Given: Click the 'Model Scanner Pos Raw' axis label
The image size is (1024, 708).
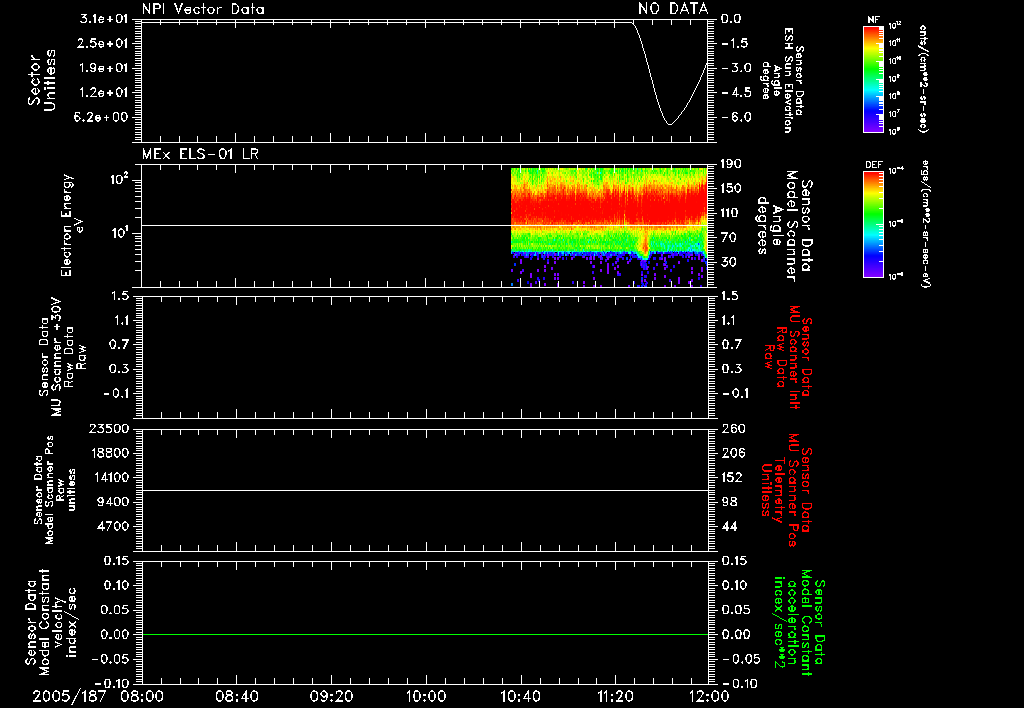Looking at the screenshot, I should [55, 490].
